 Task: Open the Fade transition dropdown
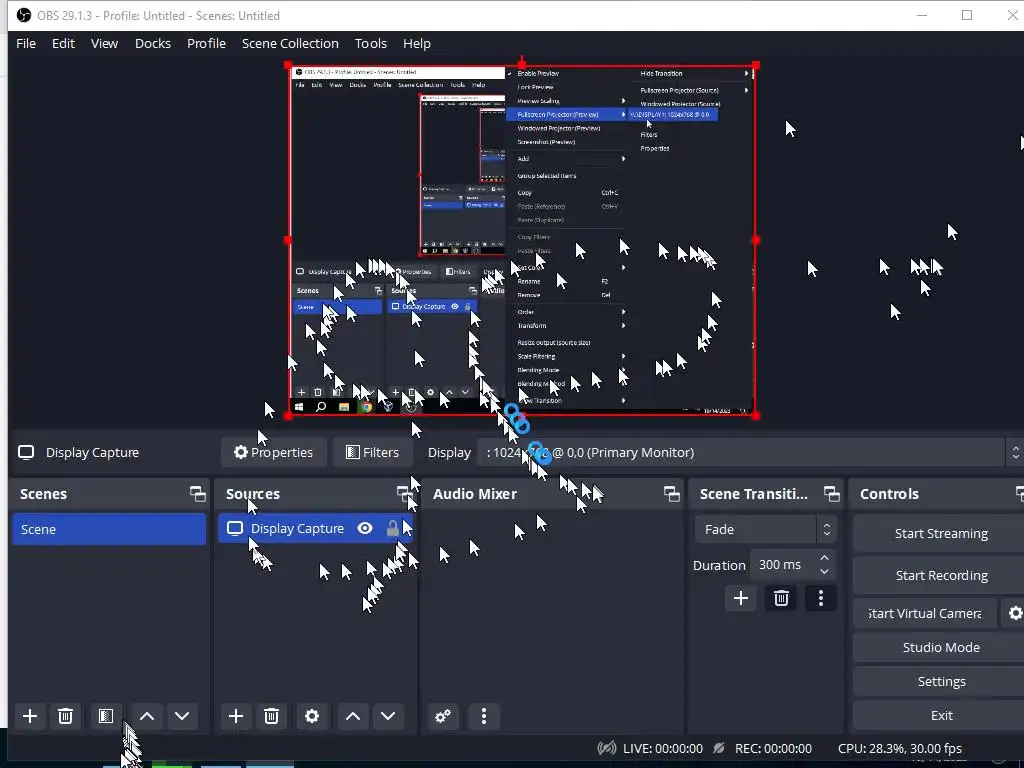point(765,529)
